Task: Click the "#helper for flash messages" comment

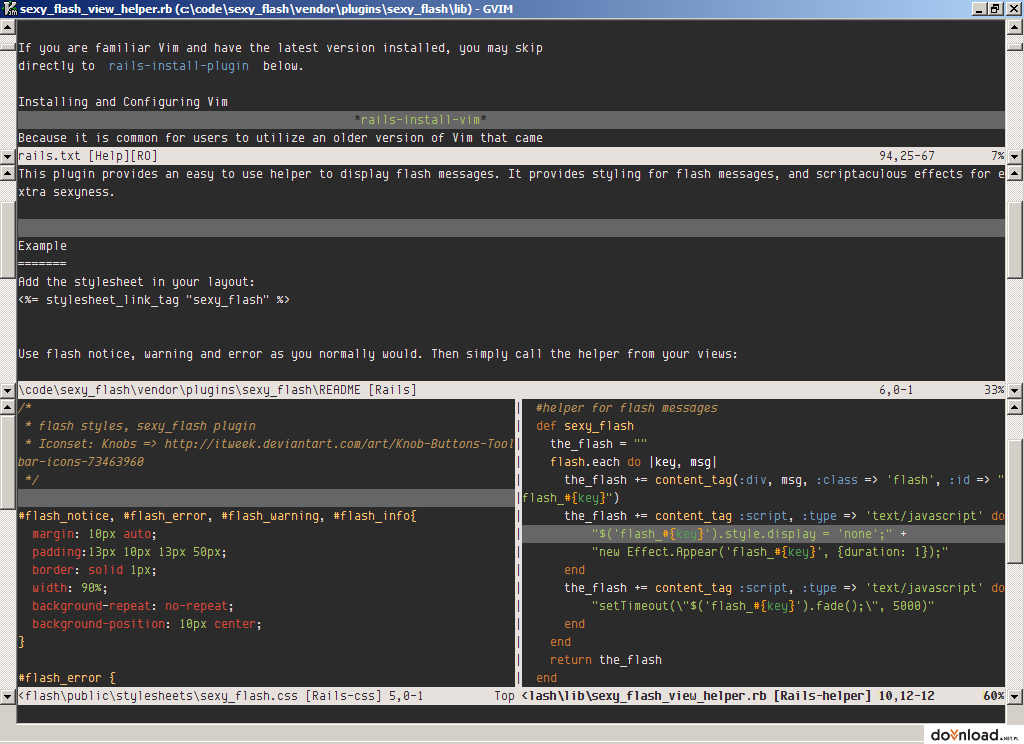Action: 626,408
